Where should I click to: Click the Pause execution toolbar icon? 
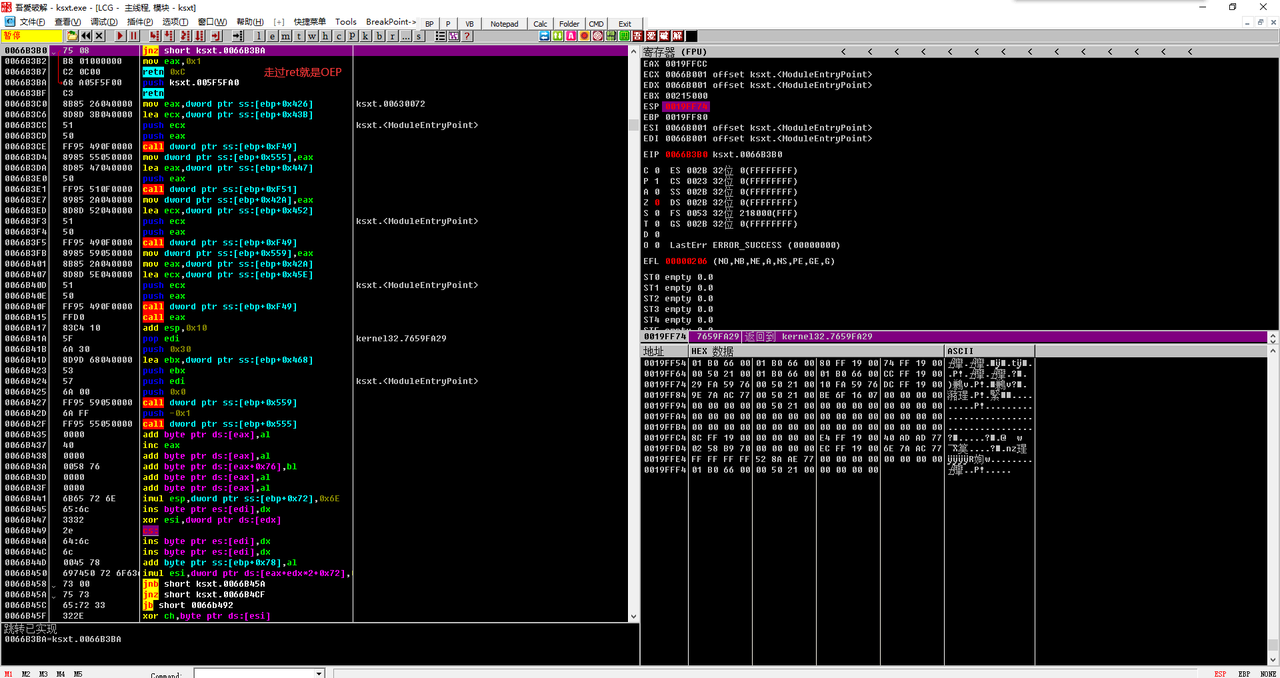click(133, 36)
